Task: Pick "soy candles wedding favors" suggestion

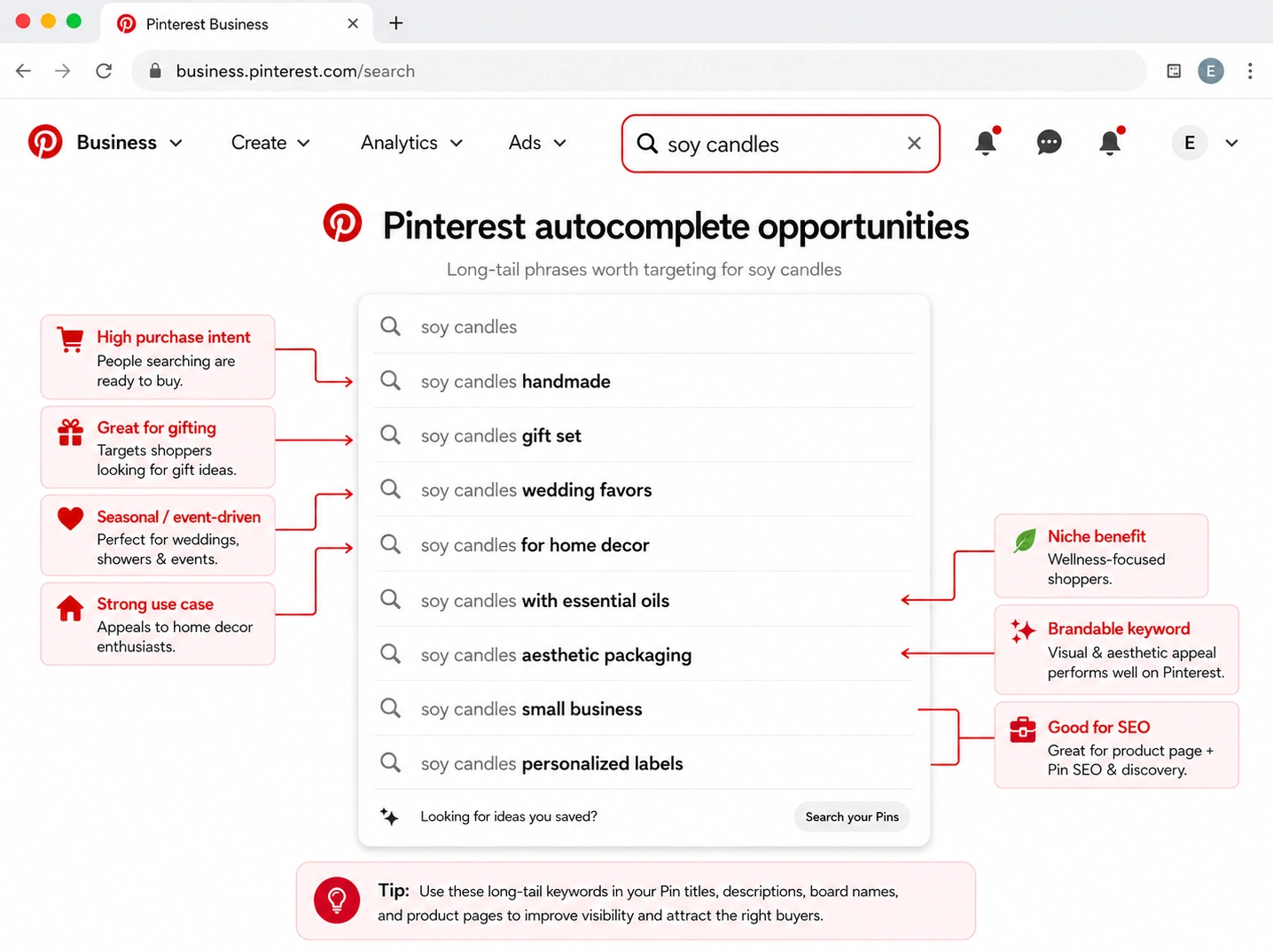Action: click(644, 490)
